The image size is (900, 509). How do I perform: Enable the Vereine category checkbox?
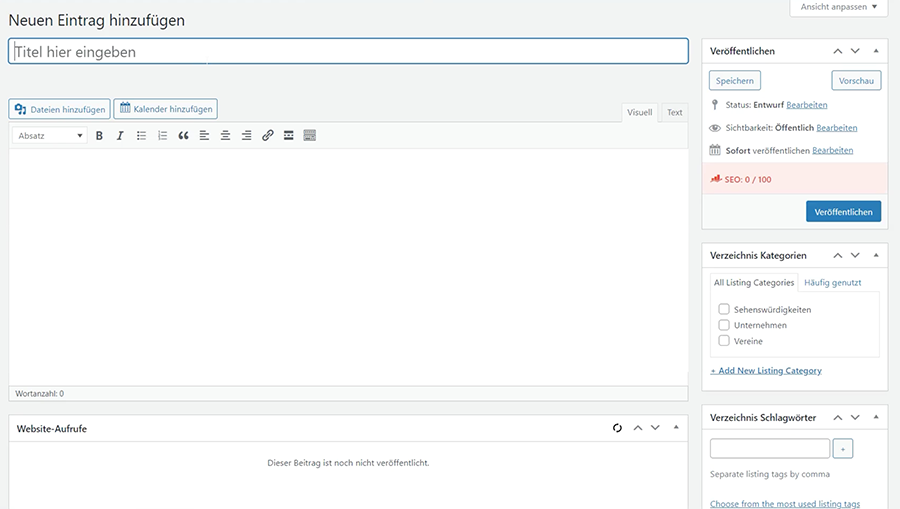pyautogui.click(x=724, y=341)
